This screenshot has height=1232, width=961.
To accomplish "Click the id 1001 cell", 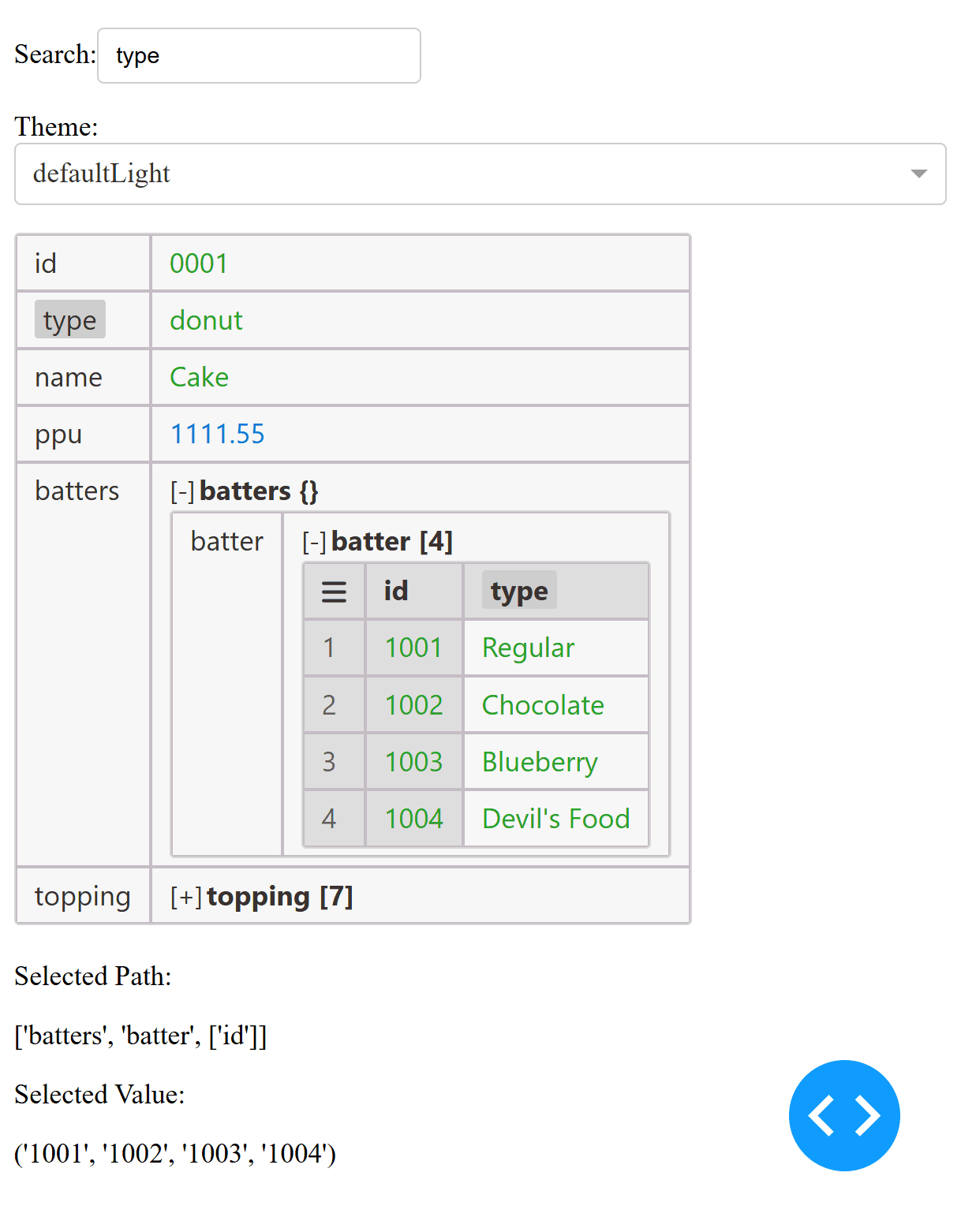I will pos(413,647).
